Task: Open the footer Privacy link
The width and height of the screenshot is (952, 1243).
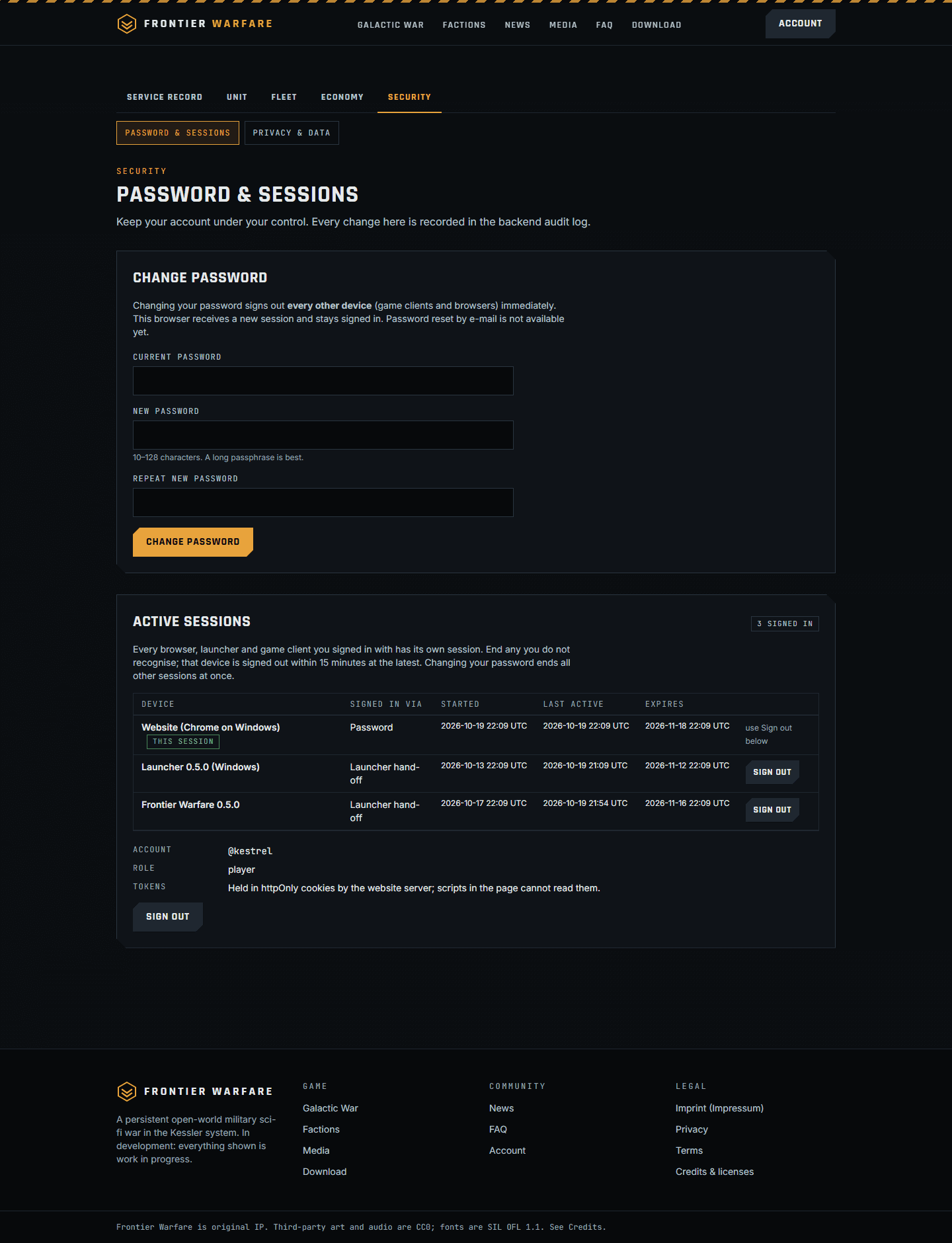Action: 692,1129
